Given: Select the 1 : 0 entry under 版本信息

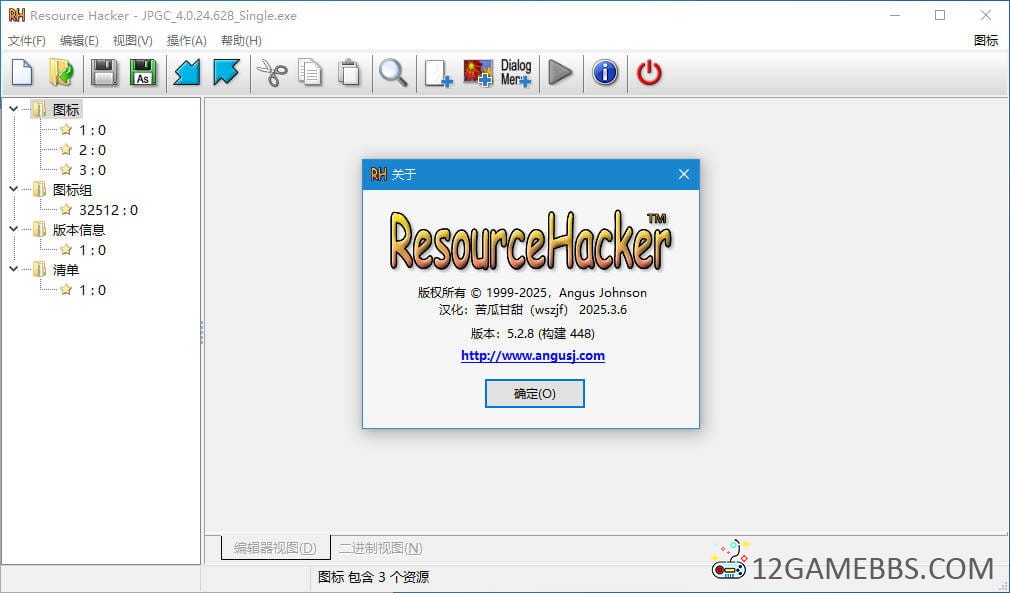Looking at the screenshot, I should point(92,250).
